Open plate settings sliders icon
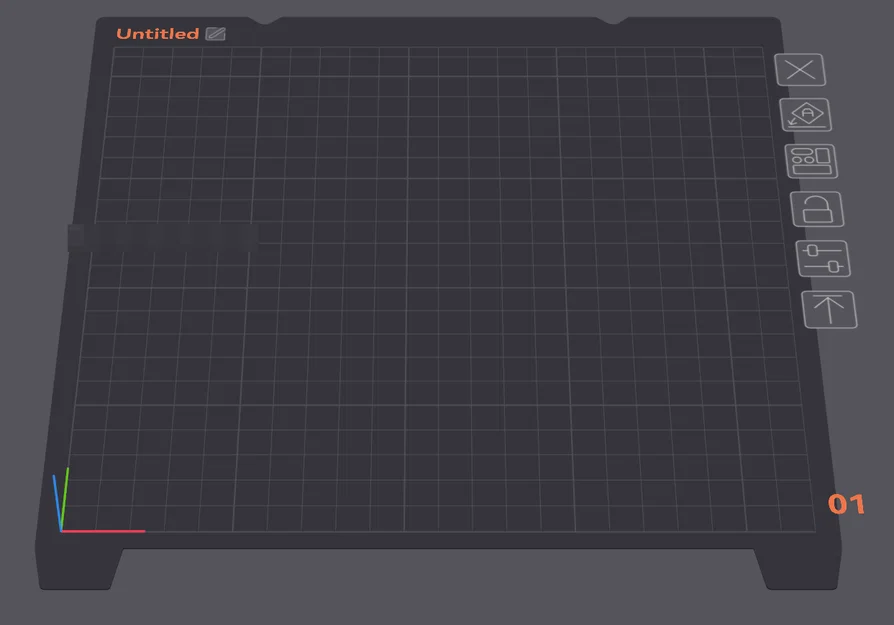Screen dimensions: 894x625 click(823, 259)
